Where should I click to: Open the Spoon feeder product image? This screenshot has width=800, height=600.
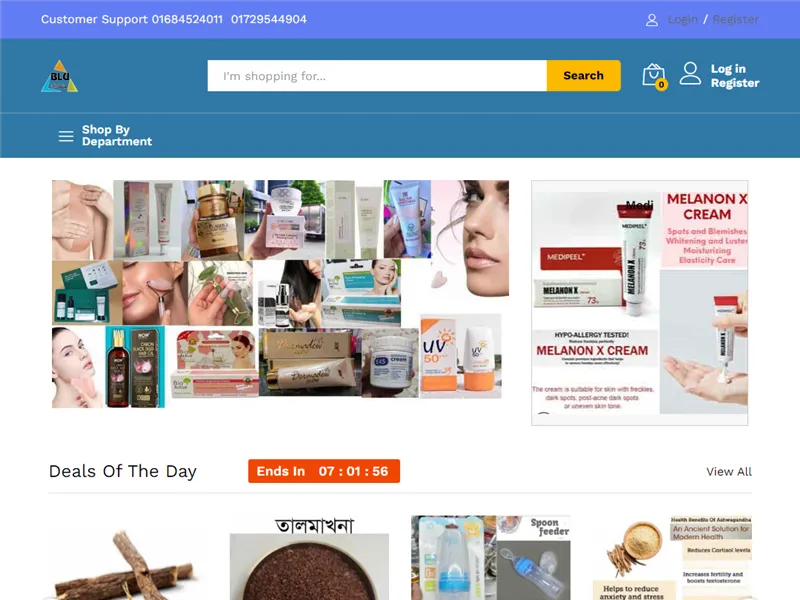click(x=491, y=558)
